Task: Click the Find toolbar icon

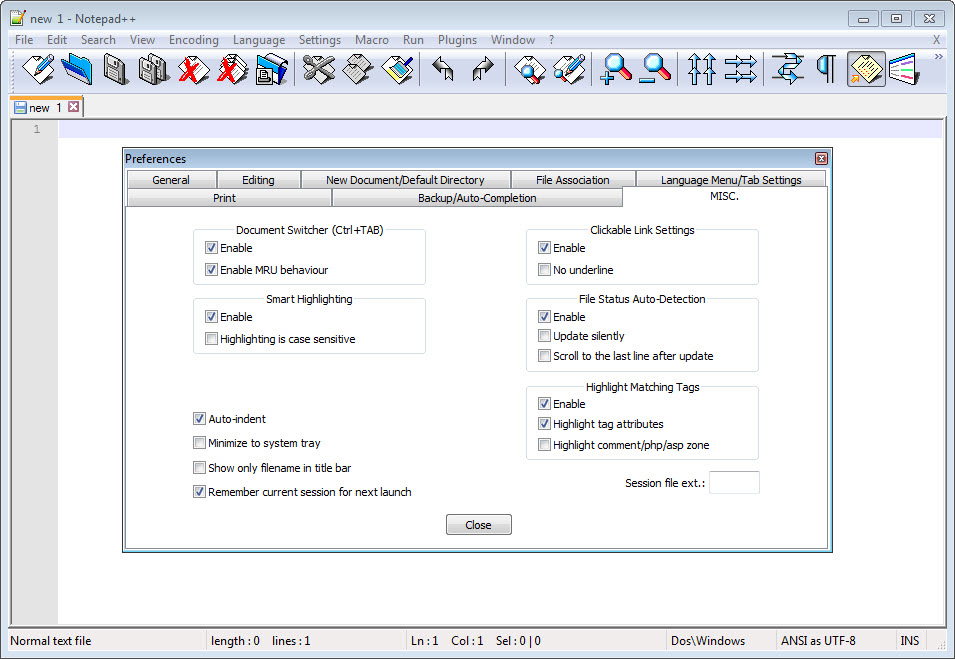Action: coord(529,69)
